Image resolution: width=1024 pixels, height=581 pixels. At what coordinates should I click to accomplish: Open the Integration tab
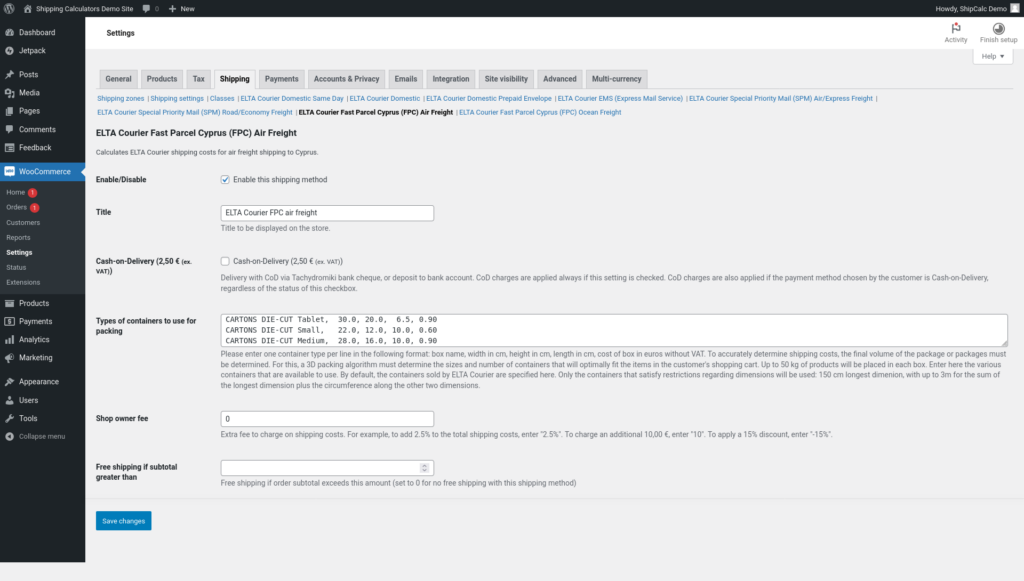pyautogui.click(x=451, y=79)
